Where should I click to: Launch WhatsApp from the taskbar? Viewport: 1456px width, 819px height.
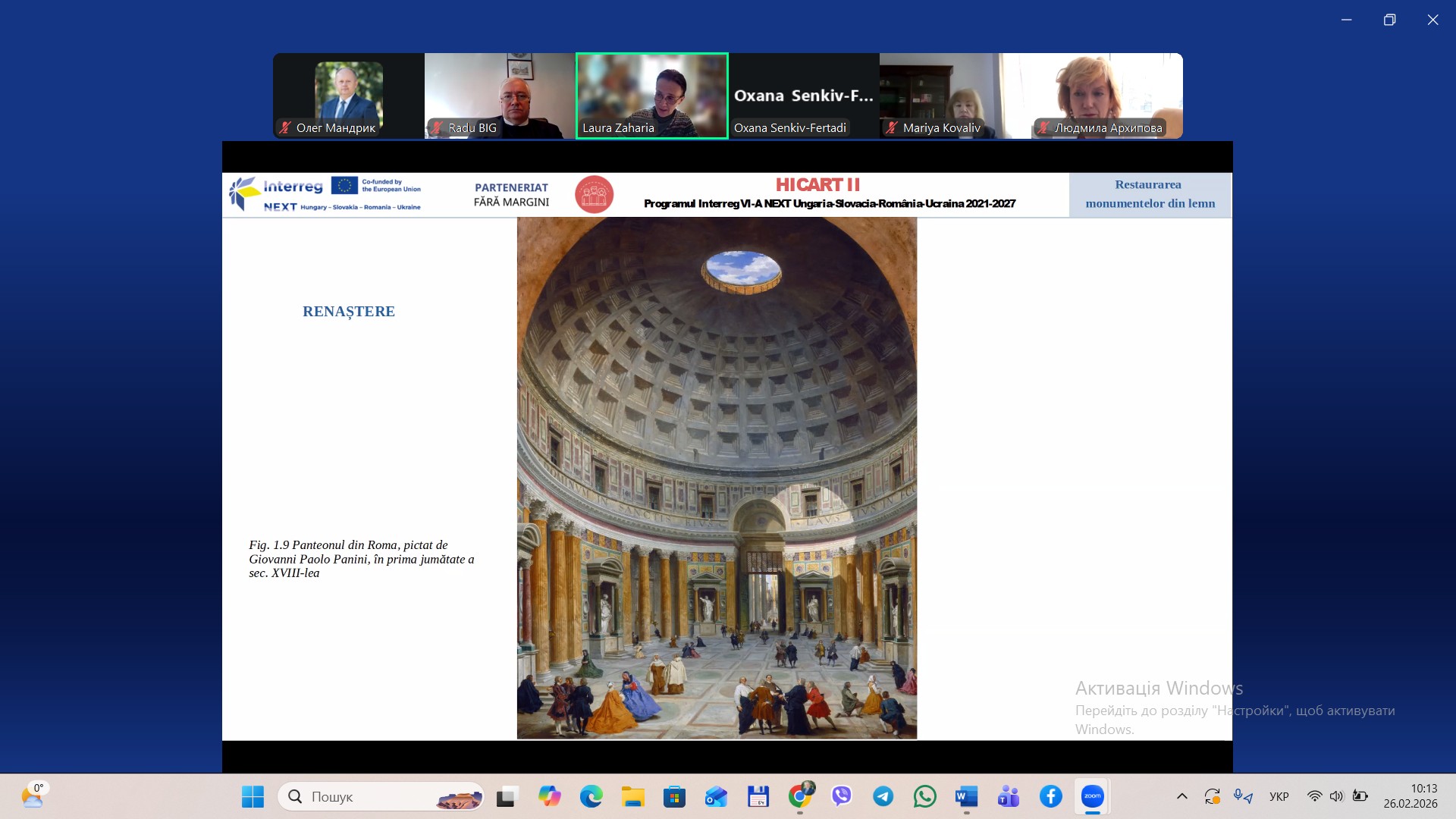click(924, 796)
